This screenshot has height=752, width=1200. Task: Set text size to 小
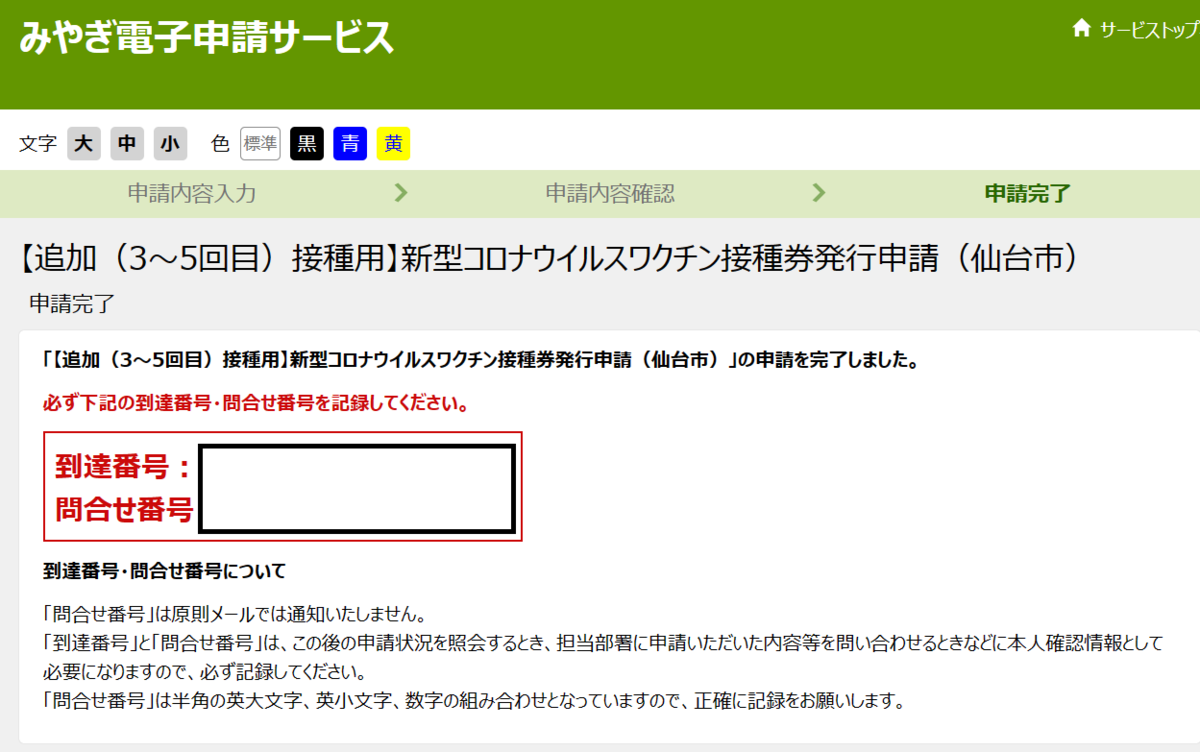coord(171,144)
